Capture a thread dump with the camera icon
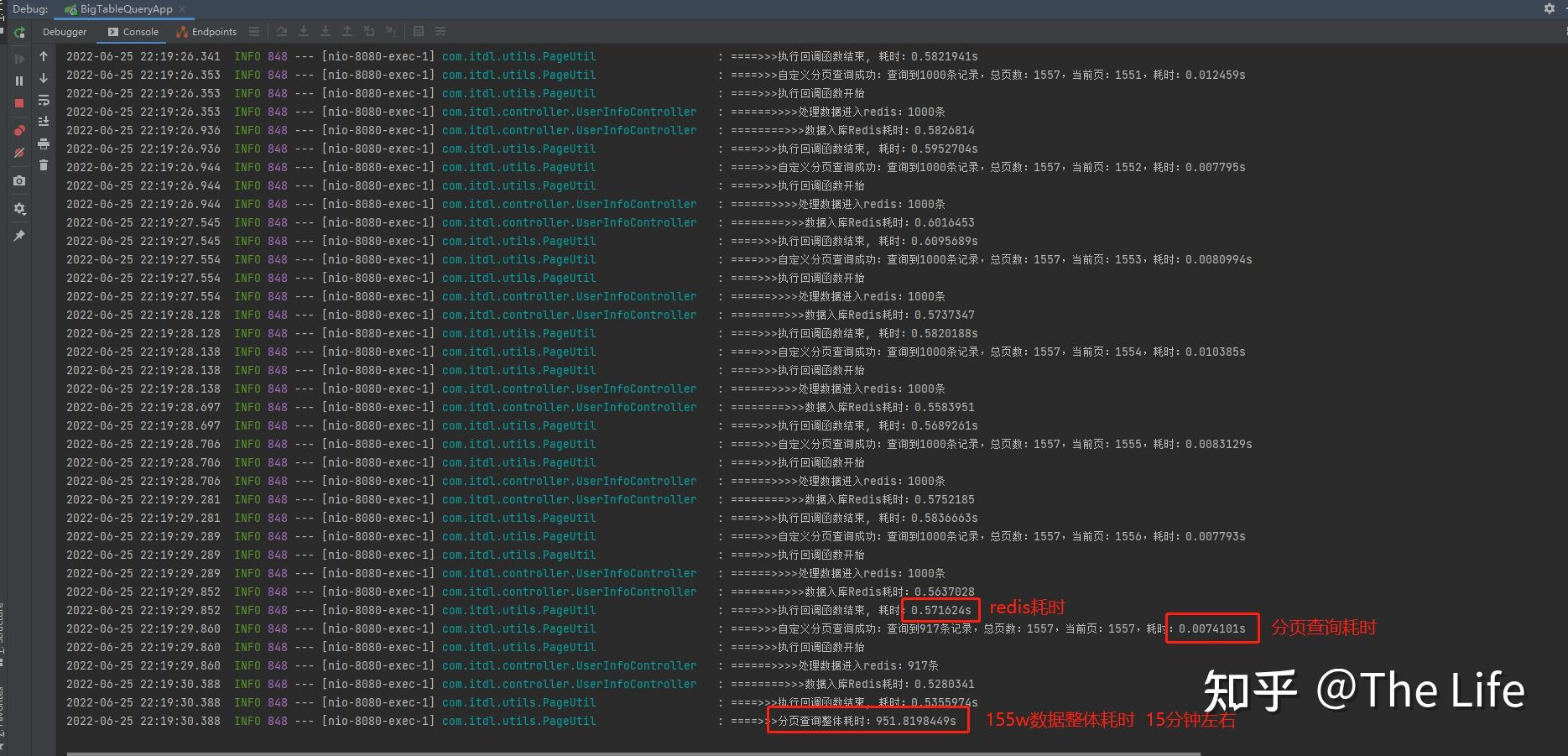 pyautogui.click(x=19, y=180)
